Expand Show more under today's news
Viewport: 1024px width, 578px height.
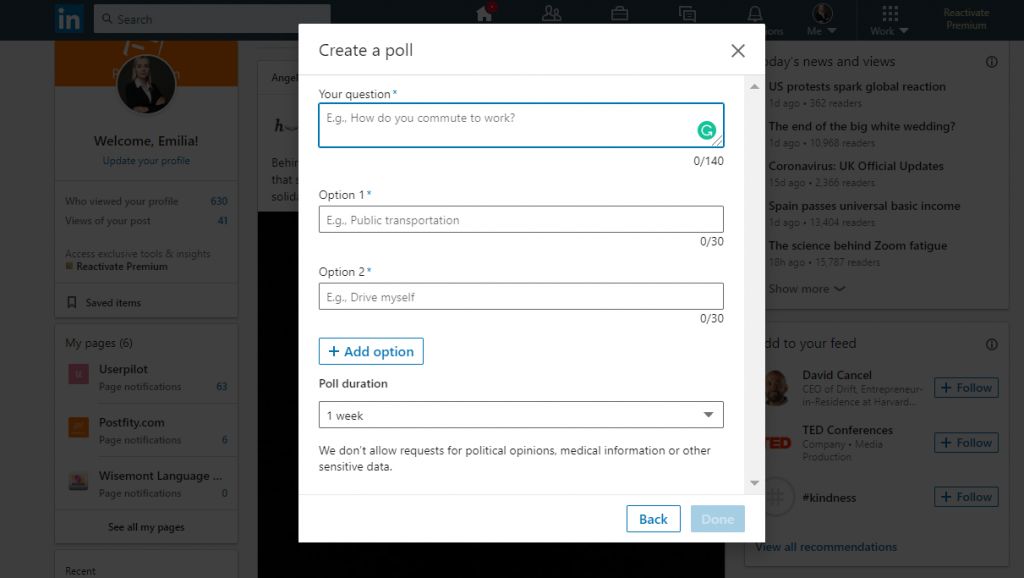point(805,288)
